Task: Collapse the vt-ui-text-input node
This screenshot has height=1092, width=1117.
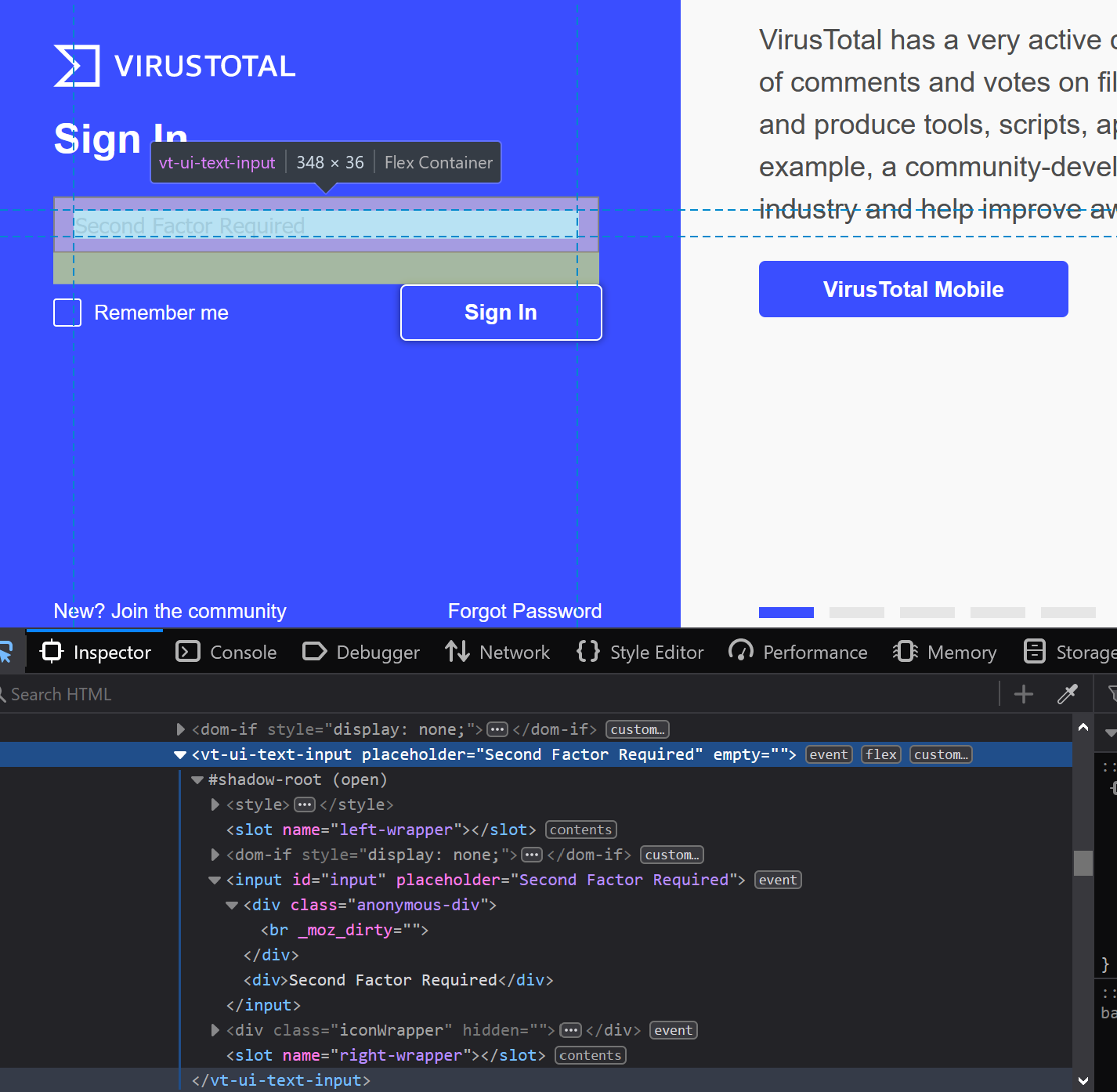Action: tap(179, 754)
